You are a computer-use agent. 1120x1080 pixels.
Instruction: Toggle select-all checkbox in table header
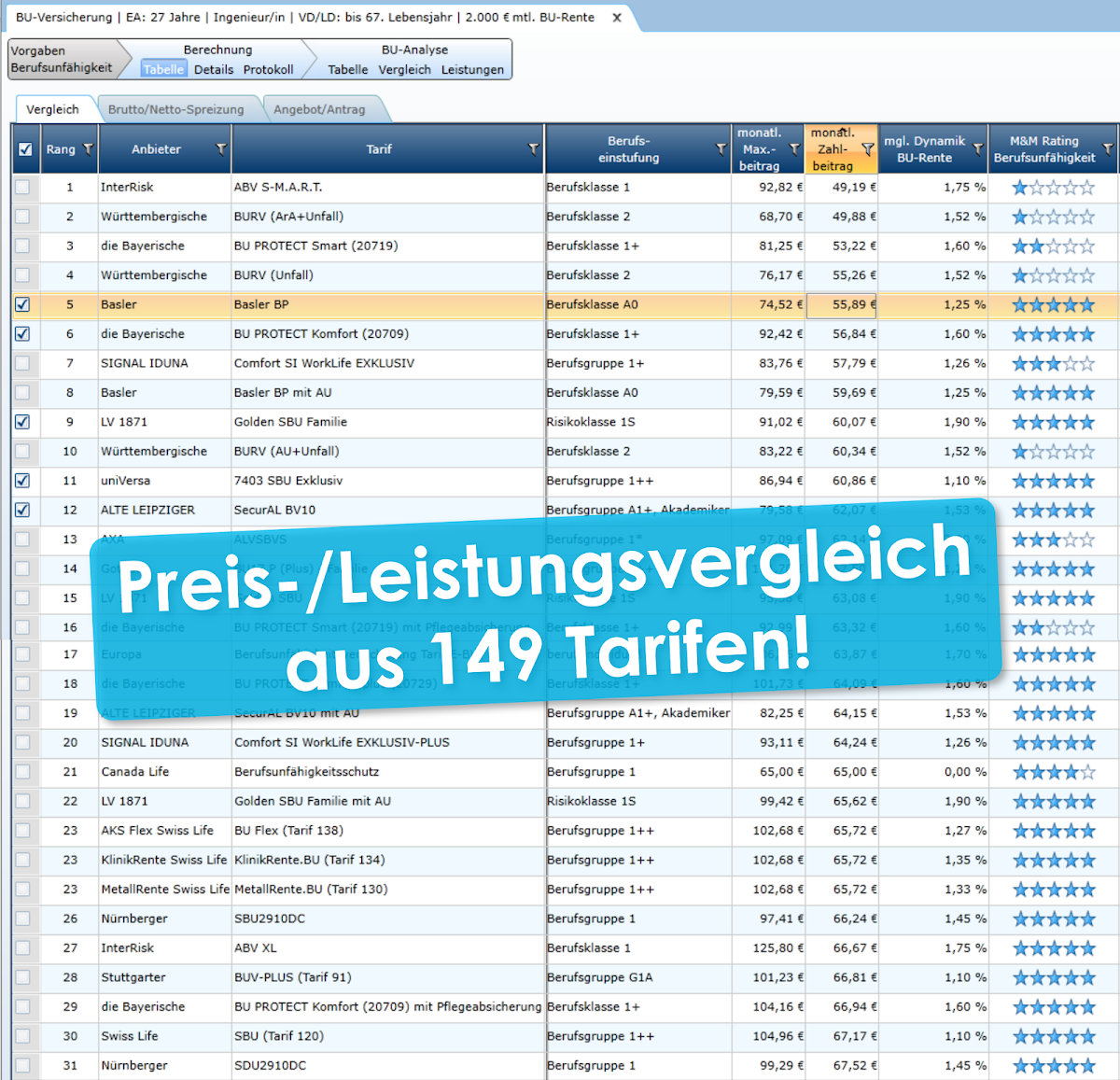[25, 149]
